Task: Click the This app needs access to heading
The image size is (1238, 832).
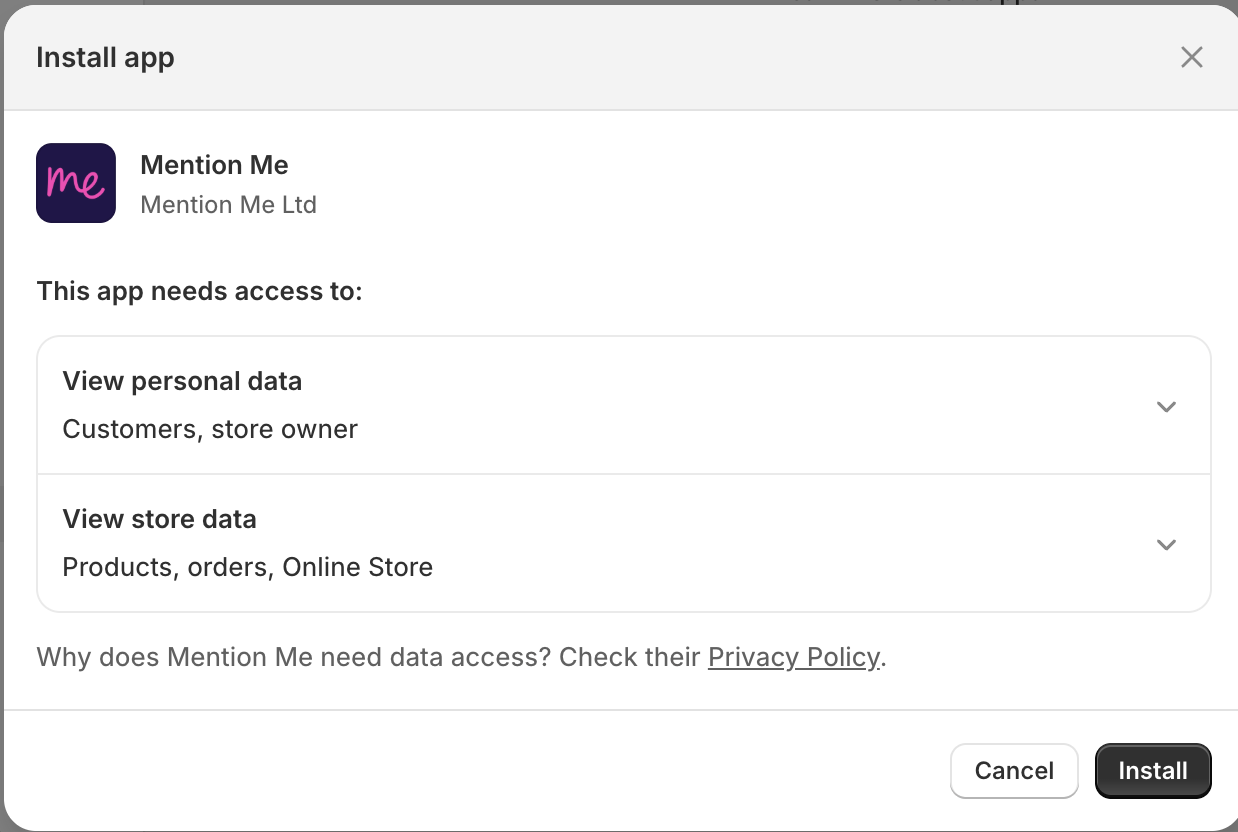Action: [199, 291]
